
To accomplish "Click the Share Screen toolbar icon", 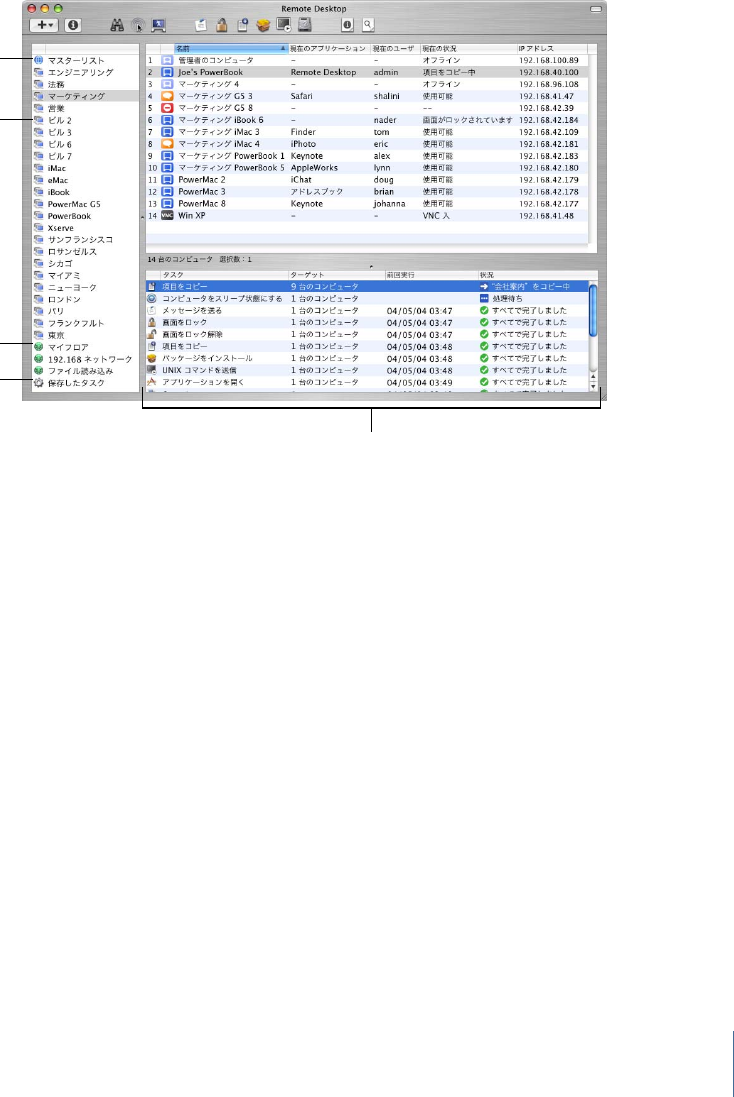I will click(x=158, y=25).
